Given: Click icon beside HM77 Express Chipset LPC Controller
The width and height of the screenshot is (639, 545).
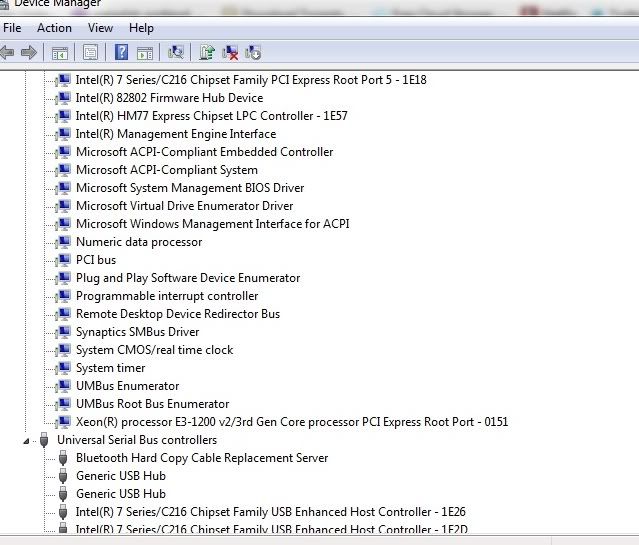Looking at the screenshot, I should point(64,116).
